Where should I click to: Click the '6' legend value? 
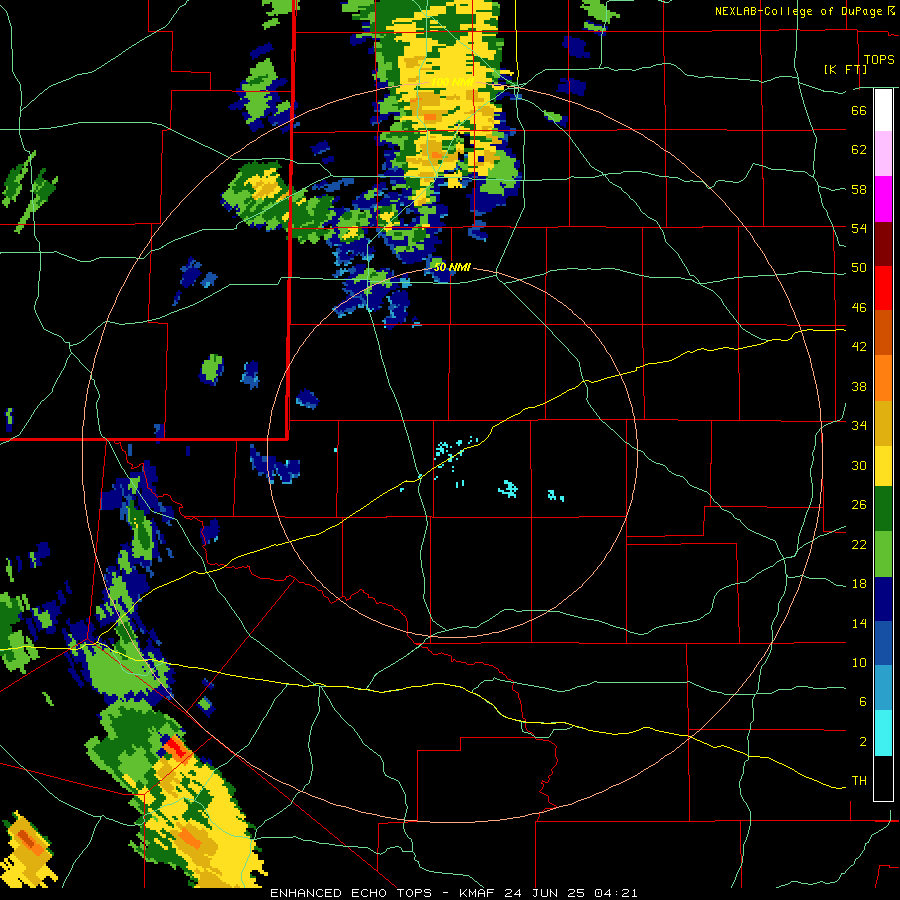(863, 702)
